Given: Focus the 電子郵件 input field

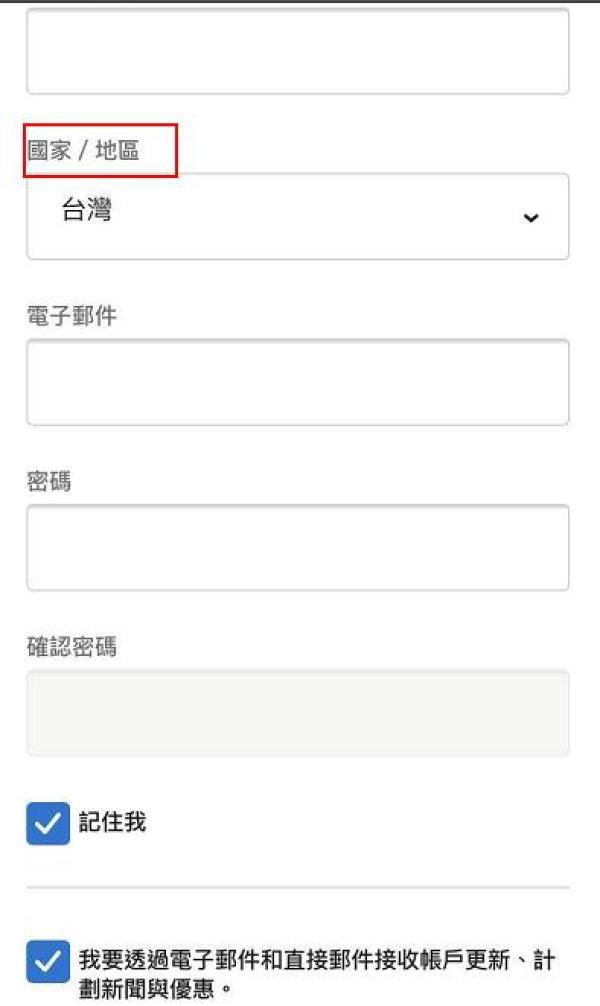Looking at the screenshot, I should tap(297, 382).
